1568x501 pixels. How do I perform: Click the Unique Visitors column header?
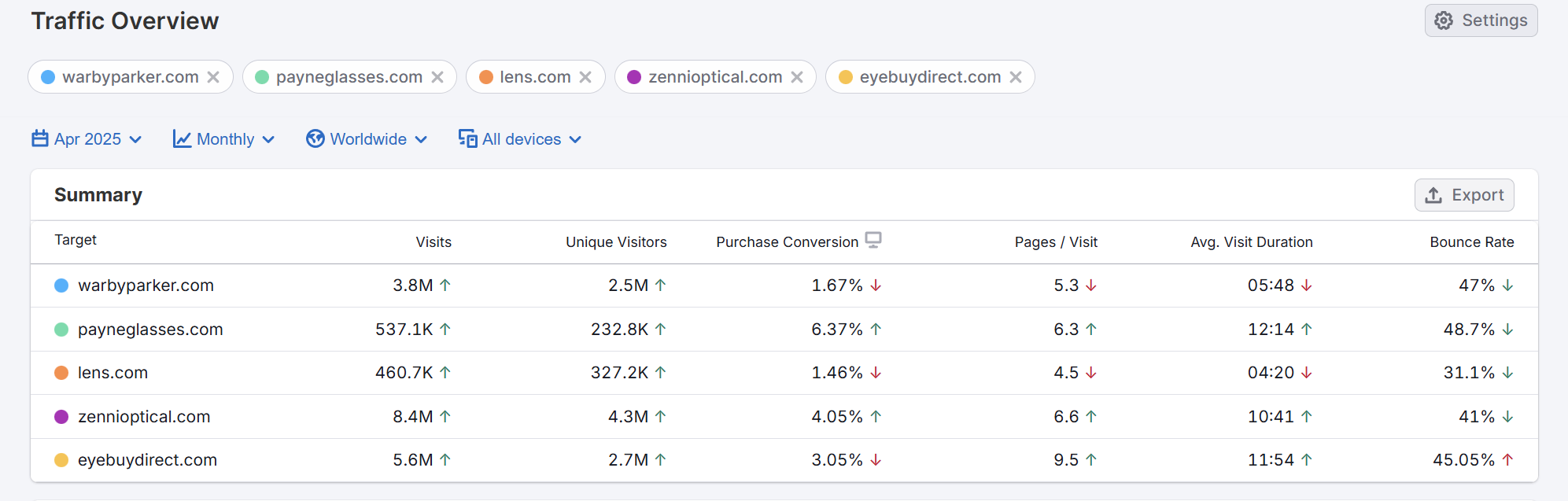coord(616,242)
